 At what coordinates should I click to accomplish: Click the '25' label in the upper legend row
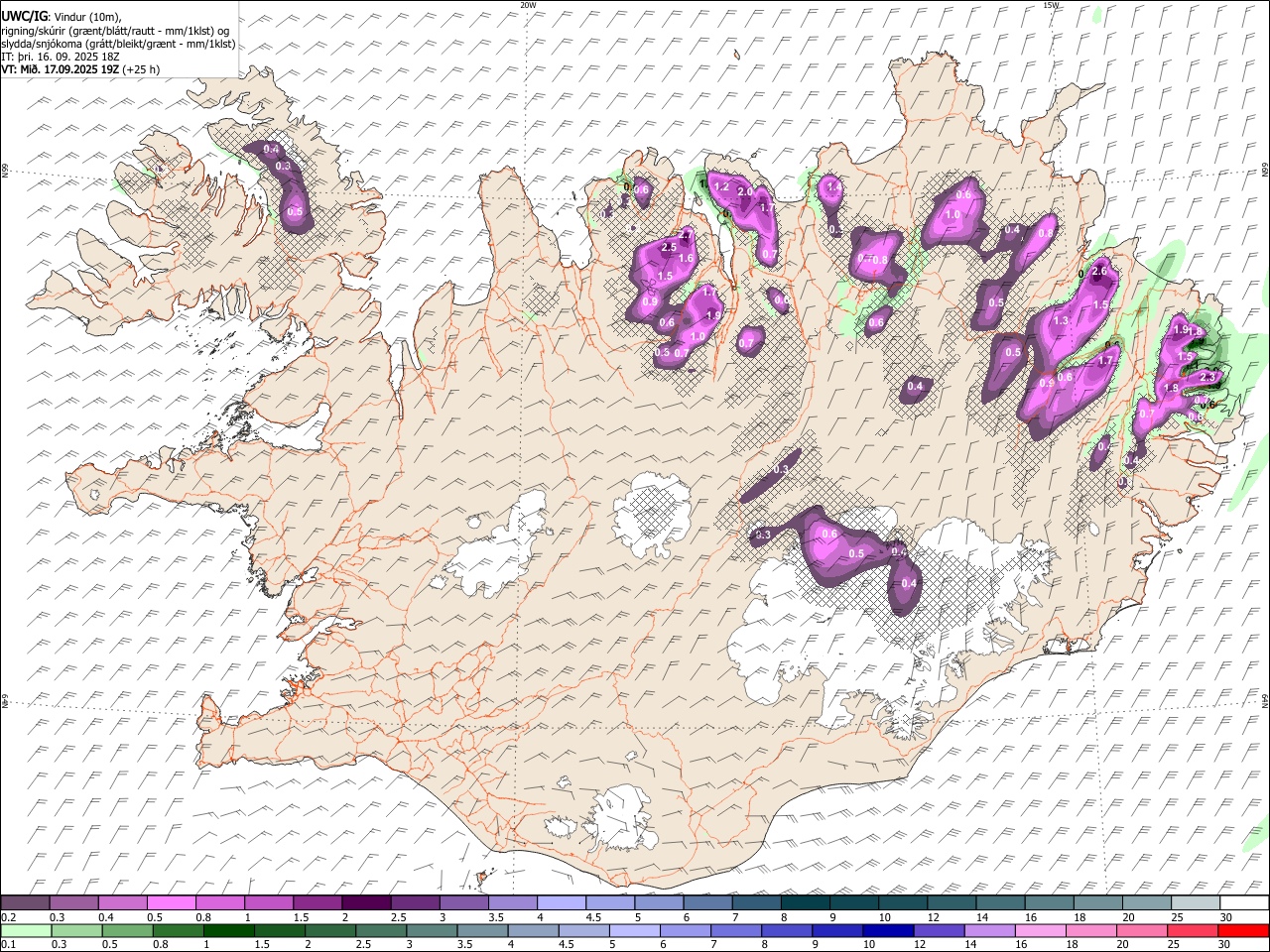(1176, 918)
